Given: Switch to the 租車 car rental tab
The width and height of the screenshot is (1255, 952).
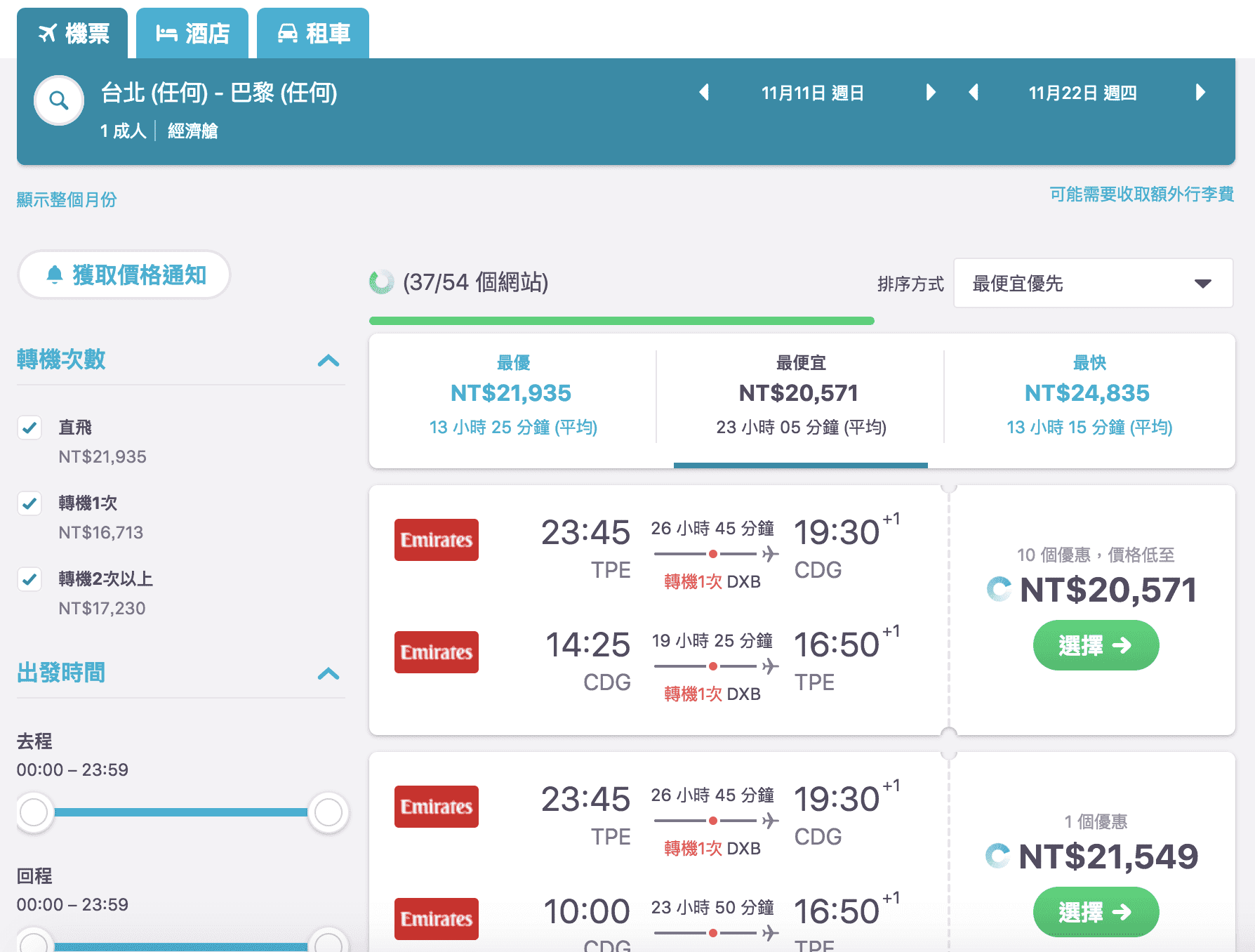Looking at the screenshot, I should pos(313,33).
